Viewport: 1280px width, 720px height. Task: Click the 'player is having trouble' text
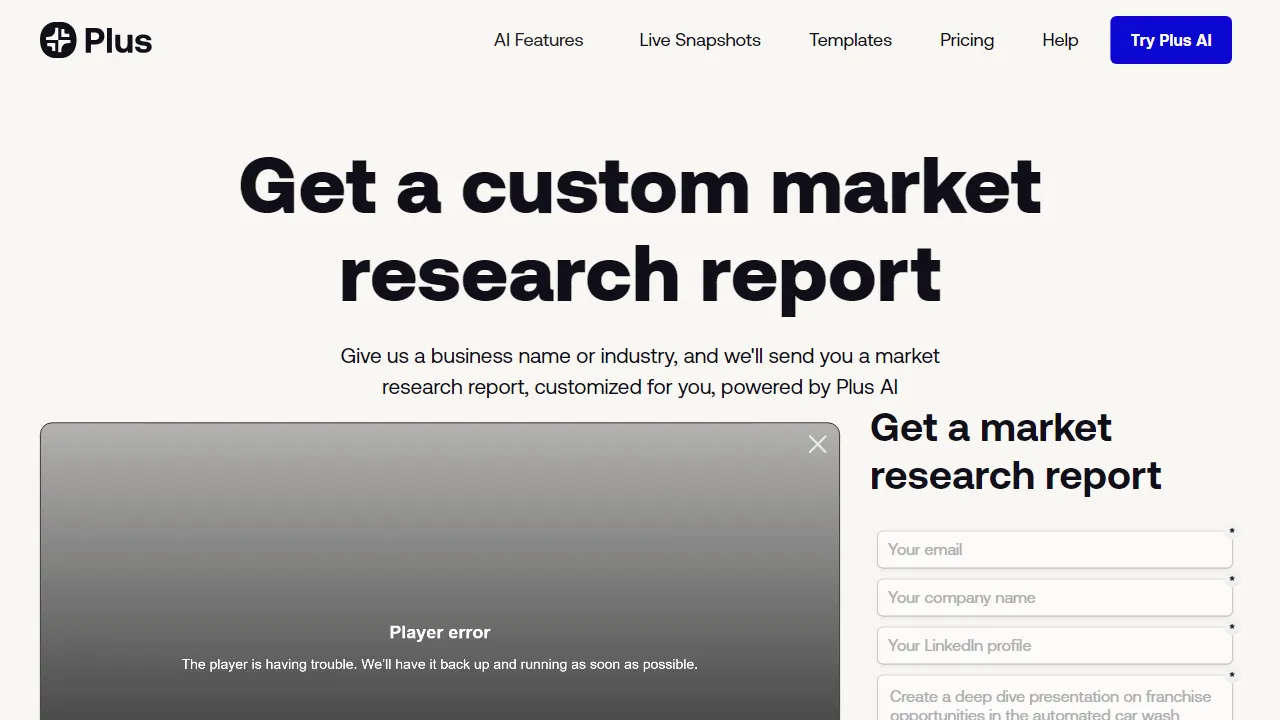pos(440,664)
